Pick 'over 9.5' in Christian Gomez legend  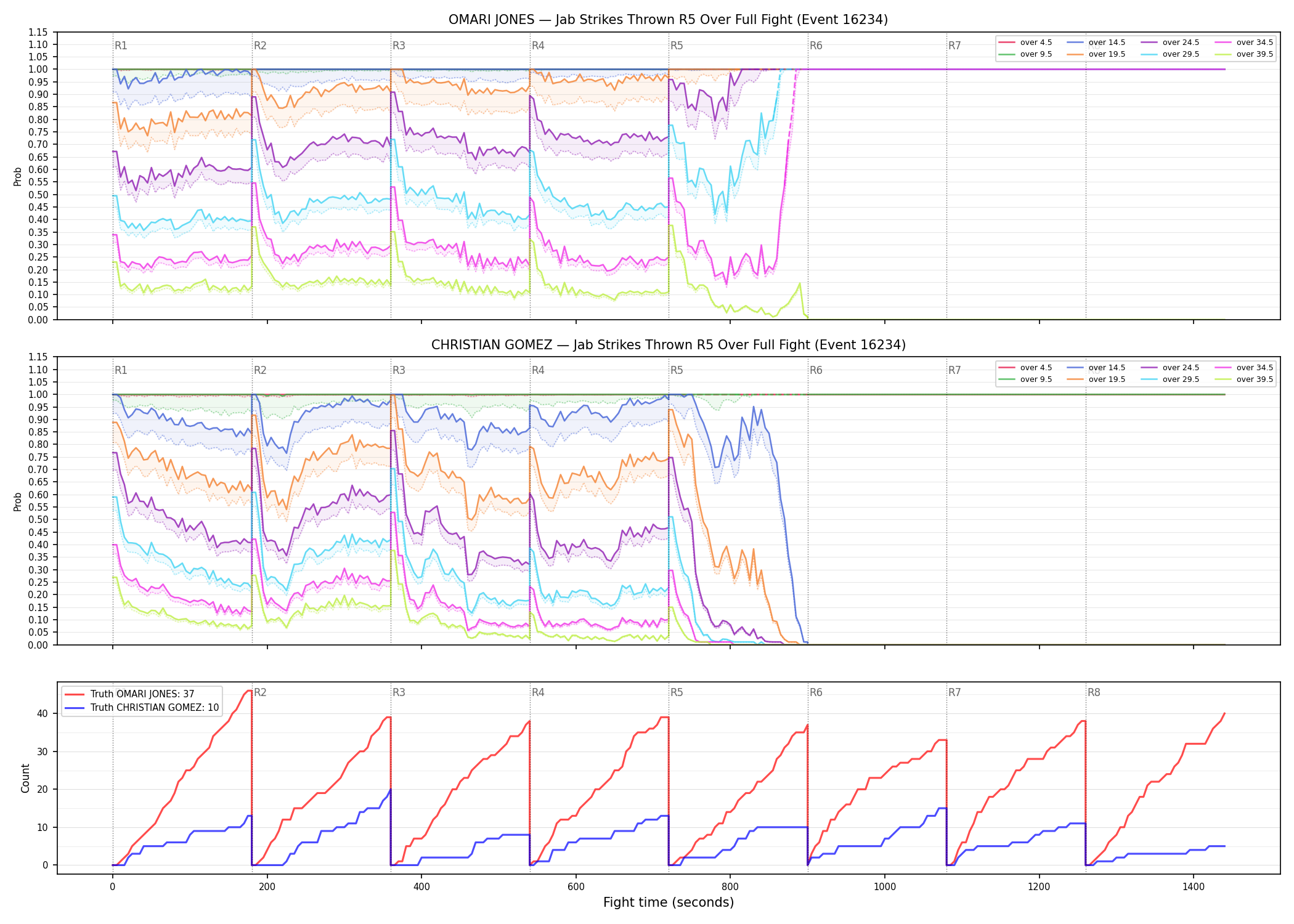(1025, 379)
